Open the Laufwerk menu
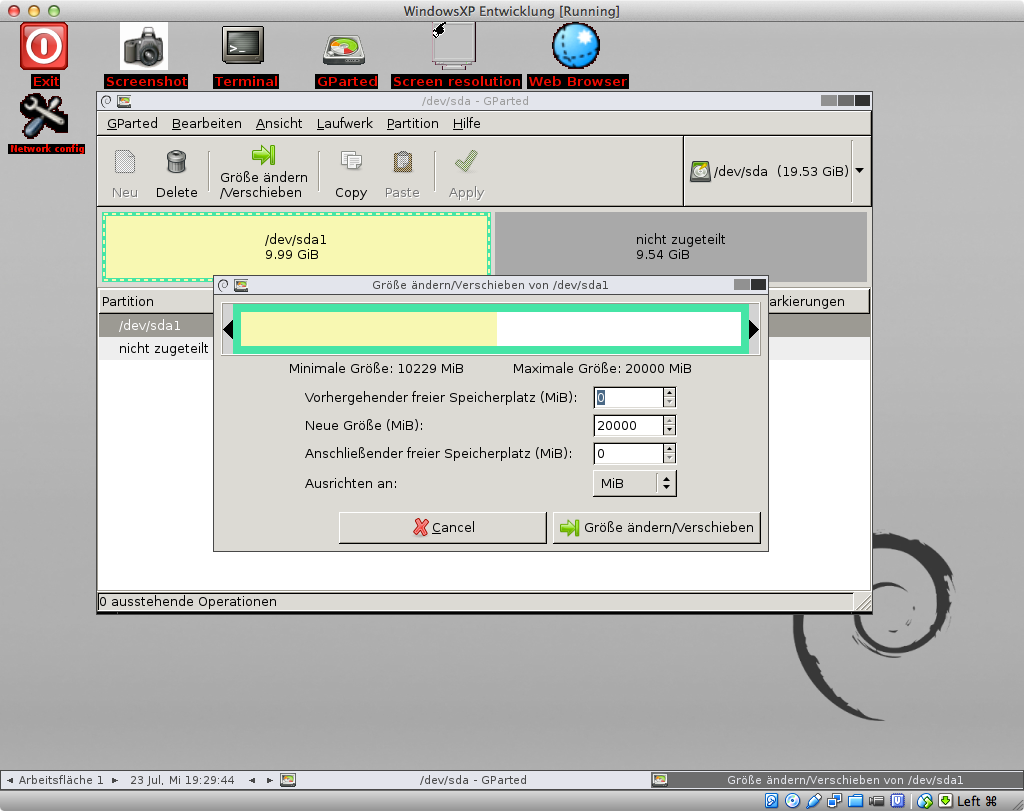This screenshot has width=1024, height=811. [x=345, y=123]
